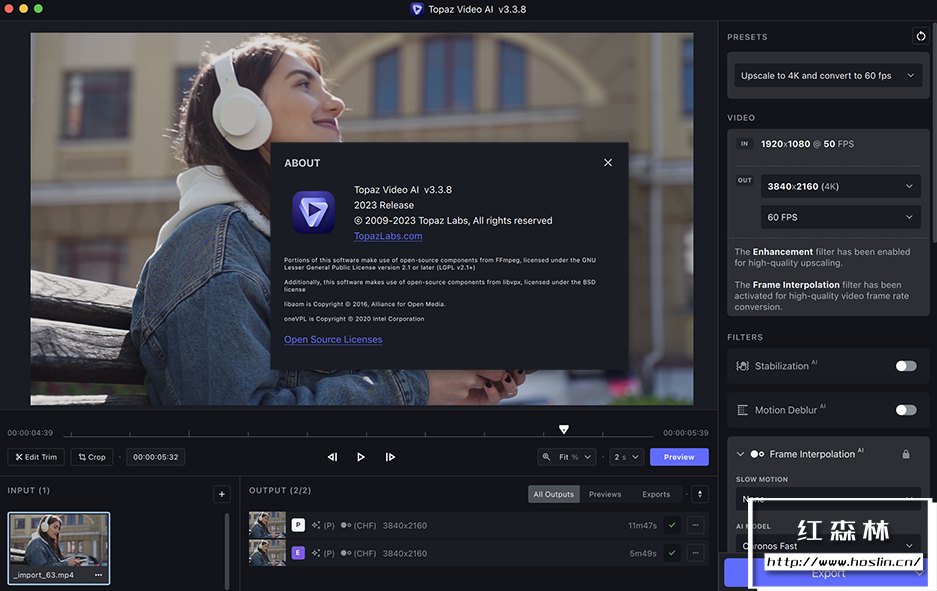This screenshot has width=937, height=591.
Task: Open the preset dropdown Upscale to 4K
Action: [828, 75]
